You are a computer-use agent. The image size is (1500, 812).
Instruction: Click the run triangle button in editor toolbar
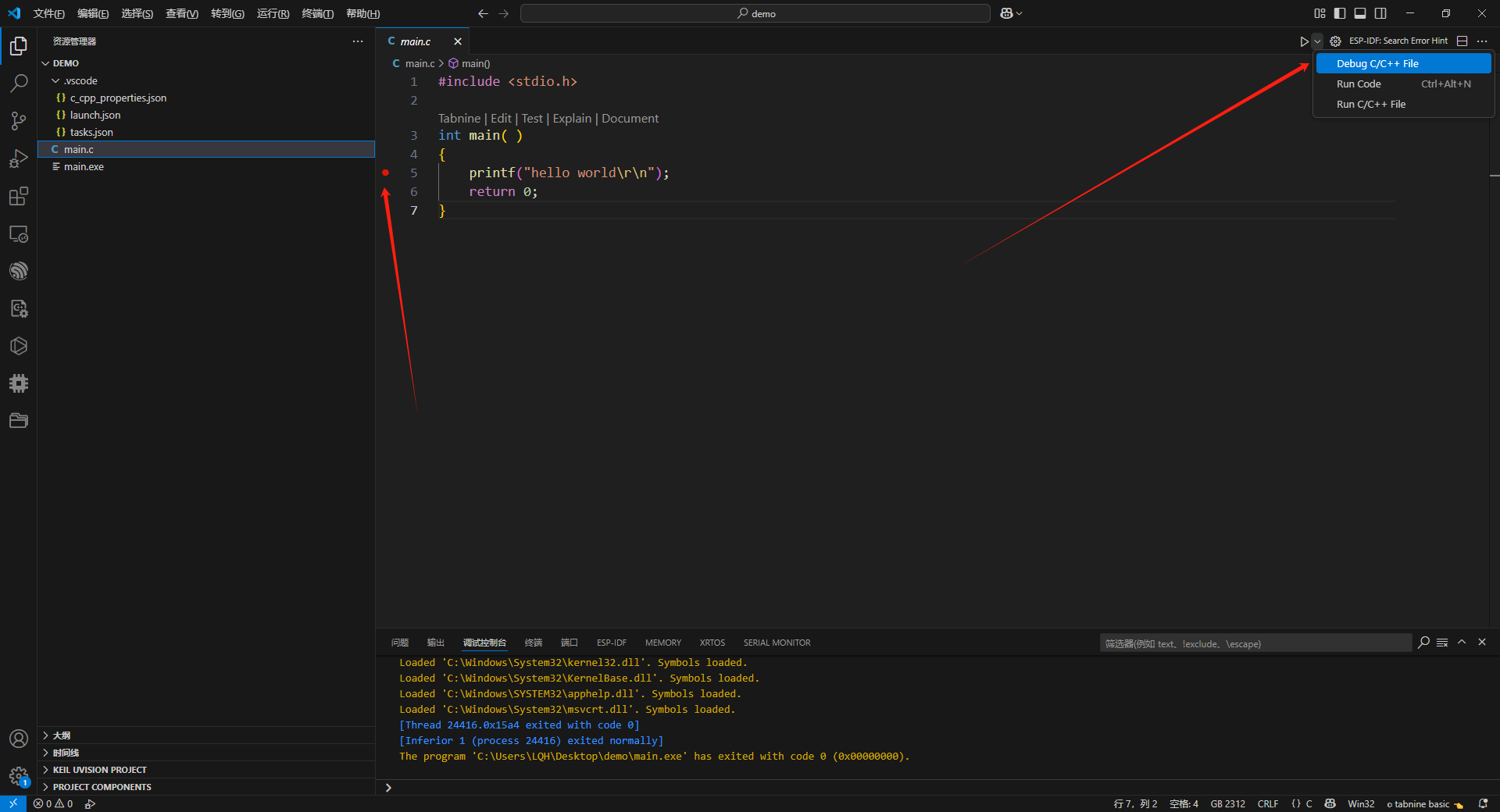[x=1303, y=41]
